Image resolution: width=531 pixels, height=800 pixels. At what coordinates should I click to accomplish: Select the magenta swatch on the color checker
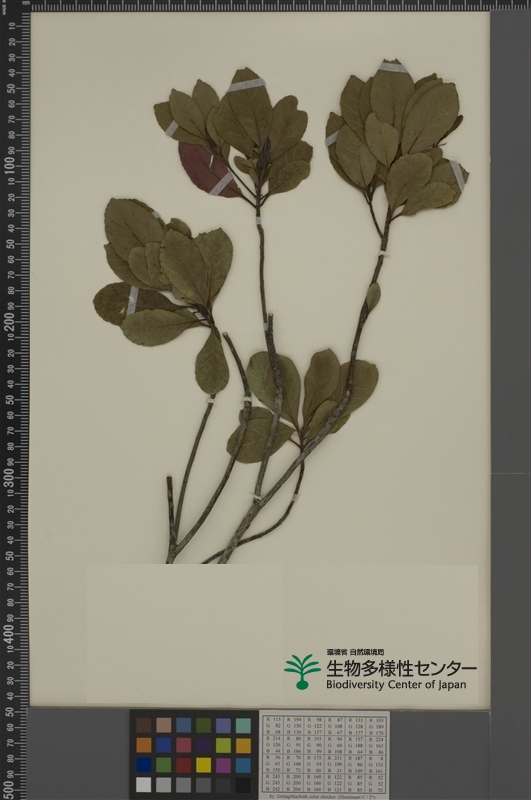click(x=223, y=765)
